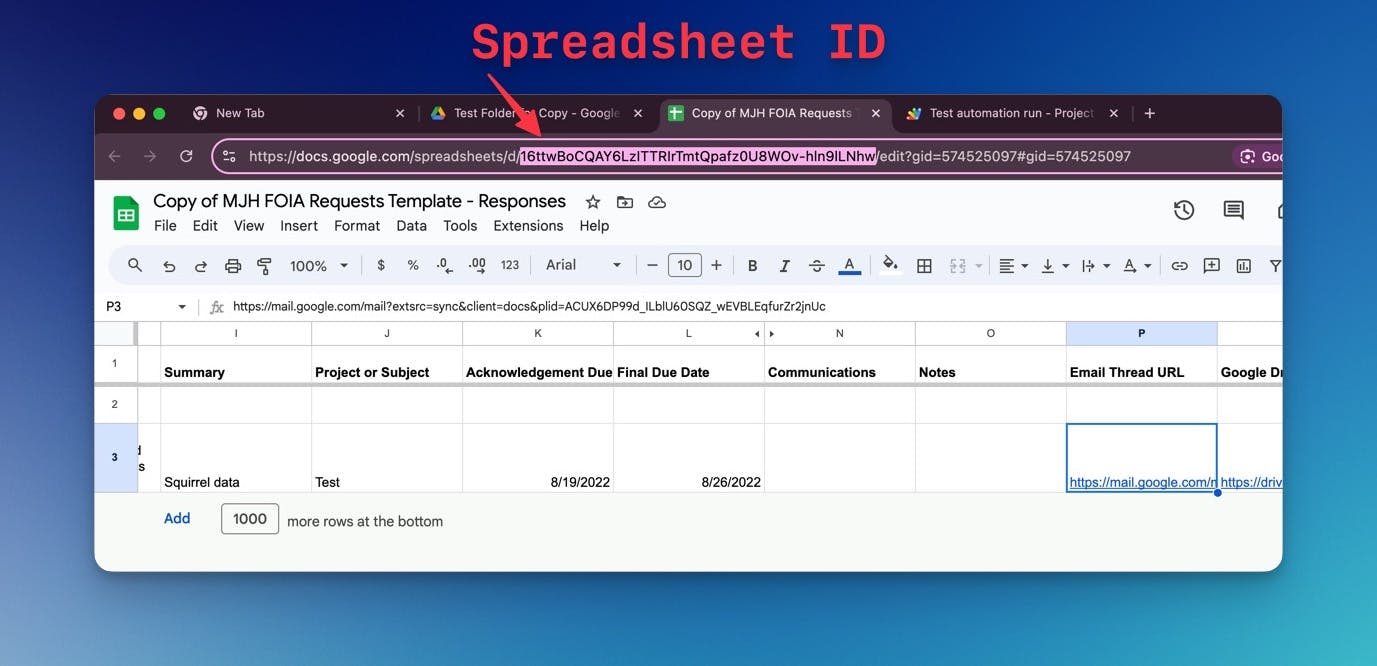Expand the horizontal alignment dropdown
Screen dimensions: 1377x666
(1022, 266)
